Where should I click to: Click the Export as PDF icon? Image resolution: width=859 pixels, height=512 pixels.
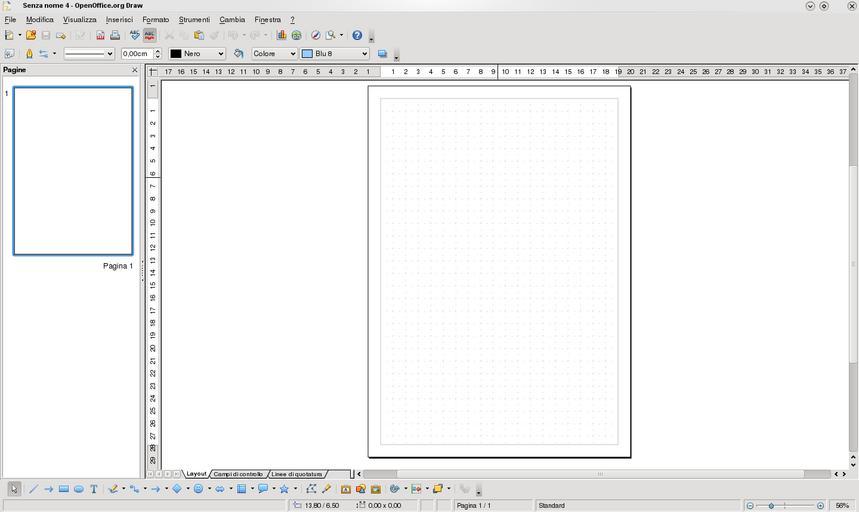100,35
